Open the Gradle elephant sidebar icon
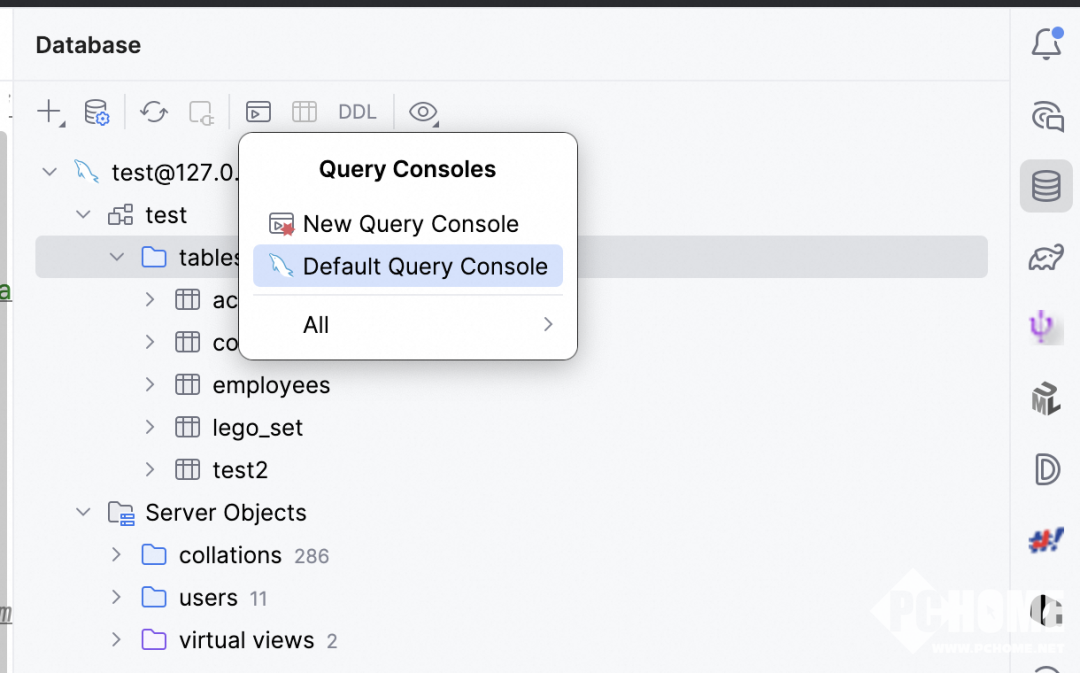 coord(1046,258)
